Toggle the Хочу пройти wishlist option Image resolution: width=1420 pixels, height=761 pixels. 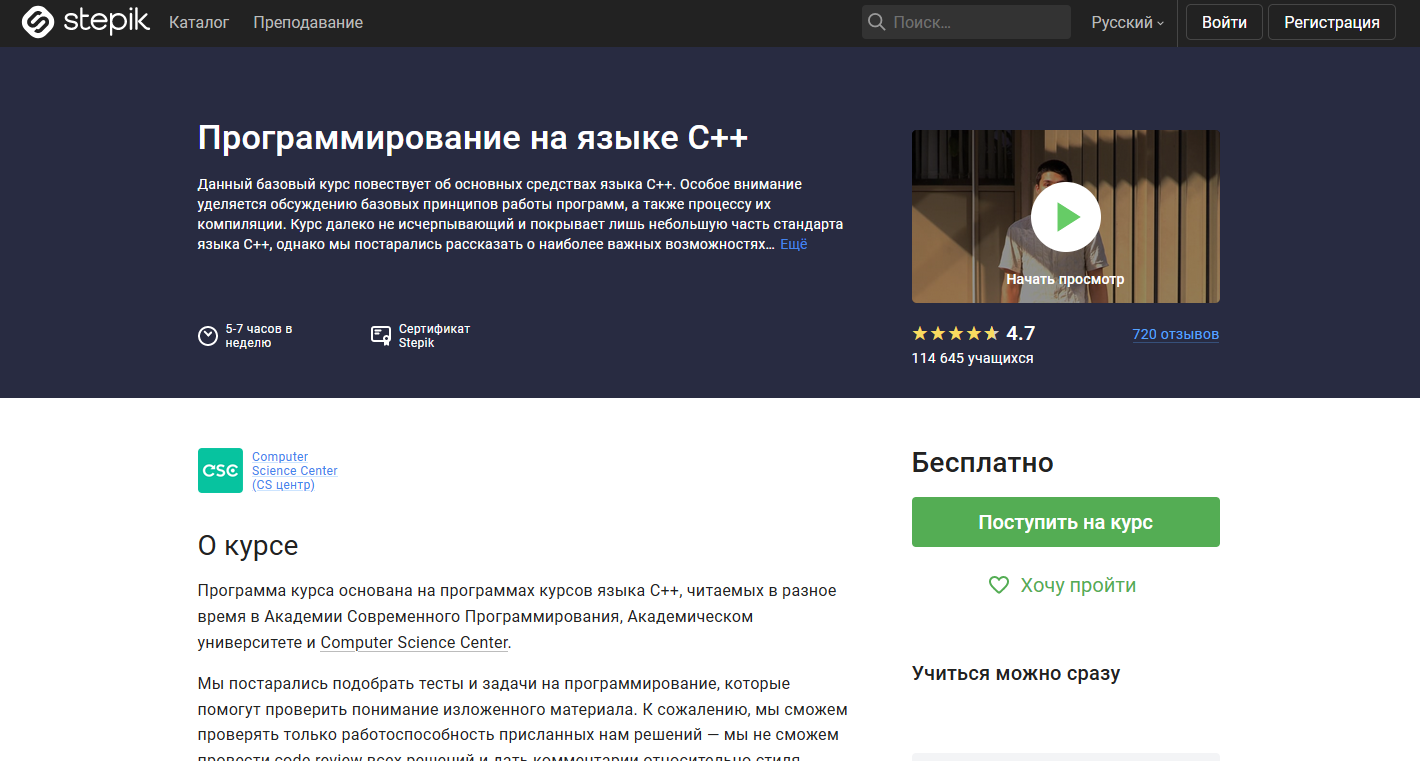point(1063,585)
